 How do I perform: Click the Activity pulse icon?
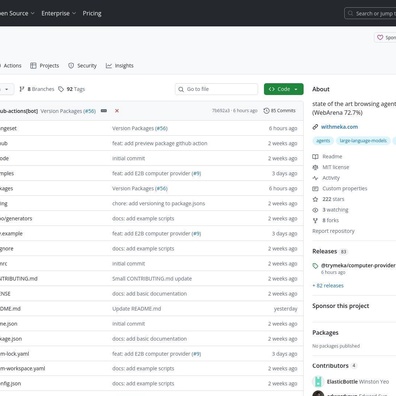[315, 178]
